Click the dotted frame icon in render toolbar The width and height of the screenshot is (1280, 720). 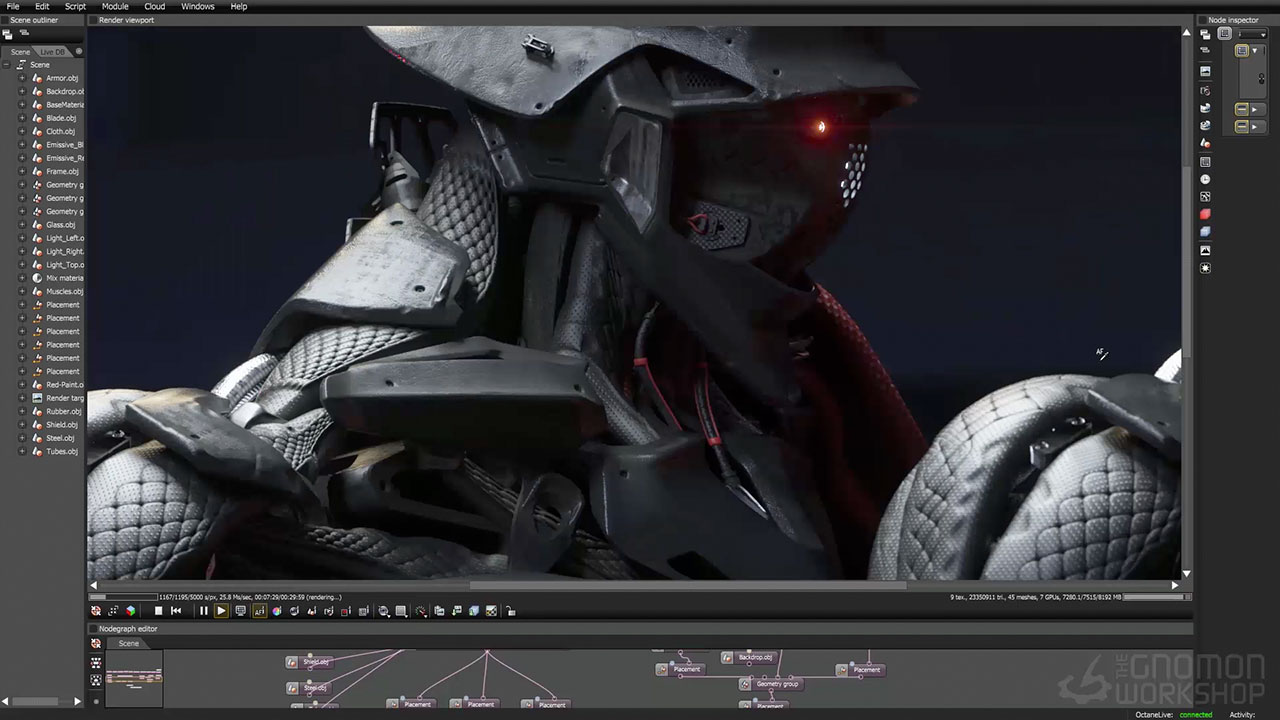point(113,611)
